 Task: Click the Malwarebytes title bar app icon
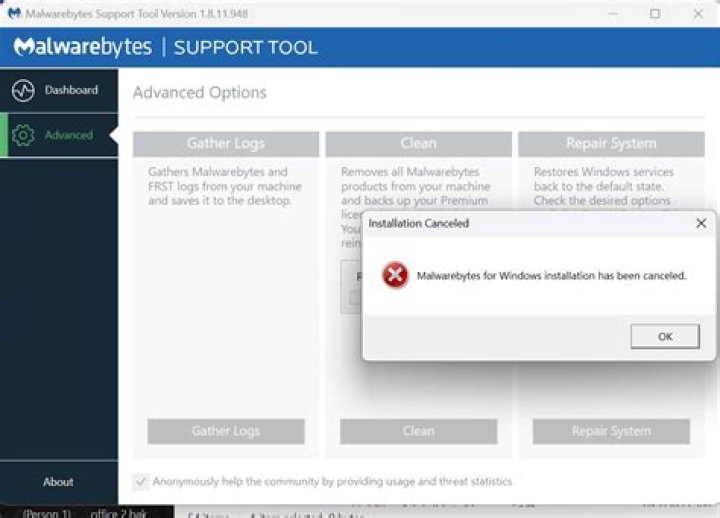point(15,13)
